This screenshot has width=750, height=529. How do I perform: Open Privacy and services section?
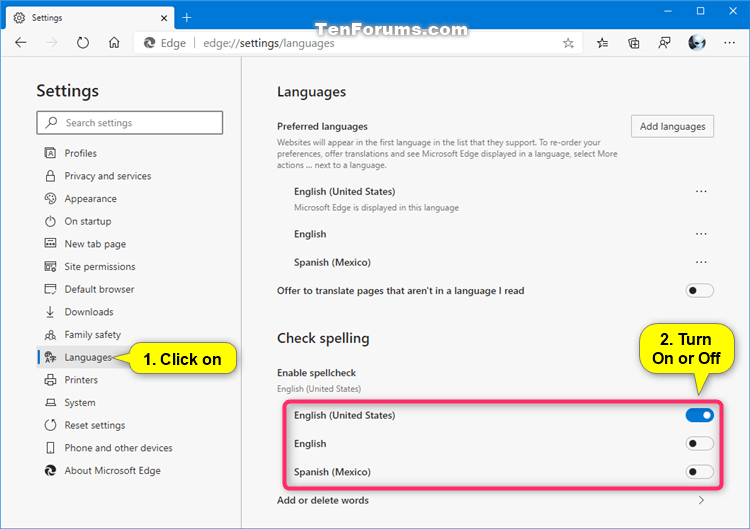coord(108,176)
